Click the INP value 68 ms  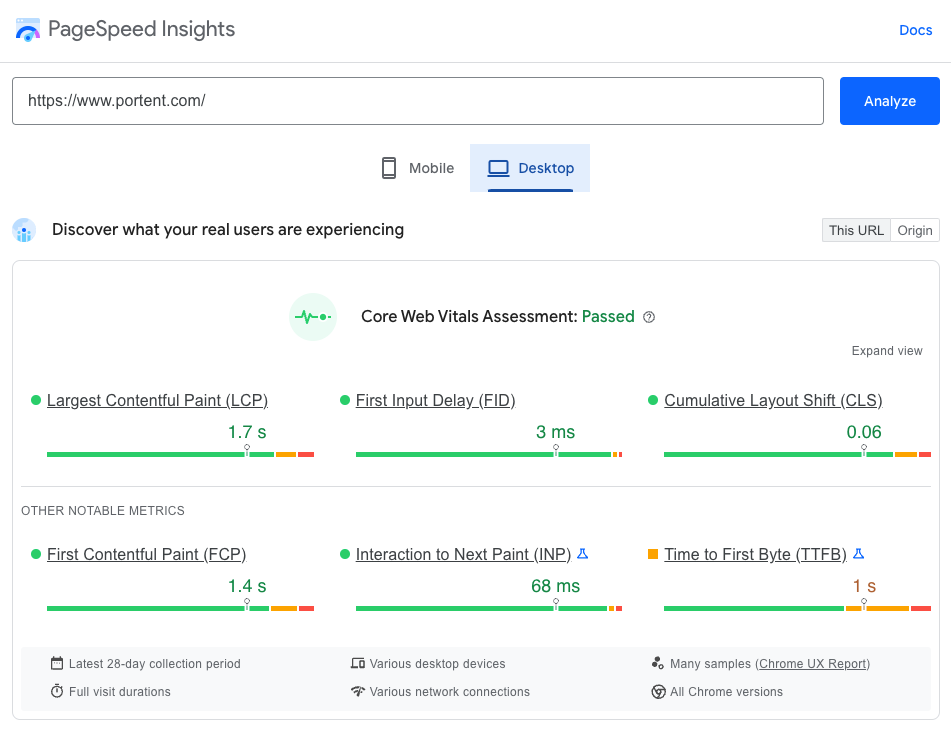(x=556, y=586)
